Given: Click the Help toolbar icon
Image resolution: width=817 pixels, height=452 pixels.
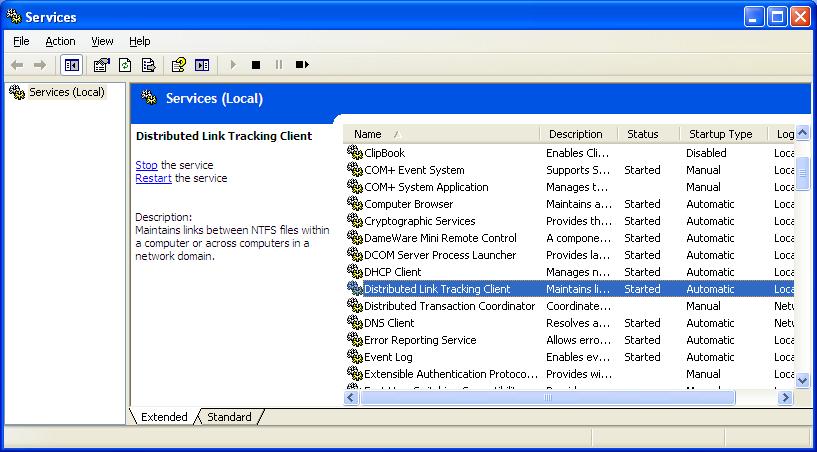Looking at the screenshot, I should pyautogui.click(x=179, y=65).
